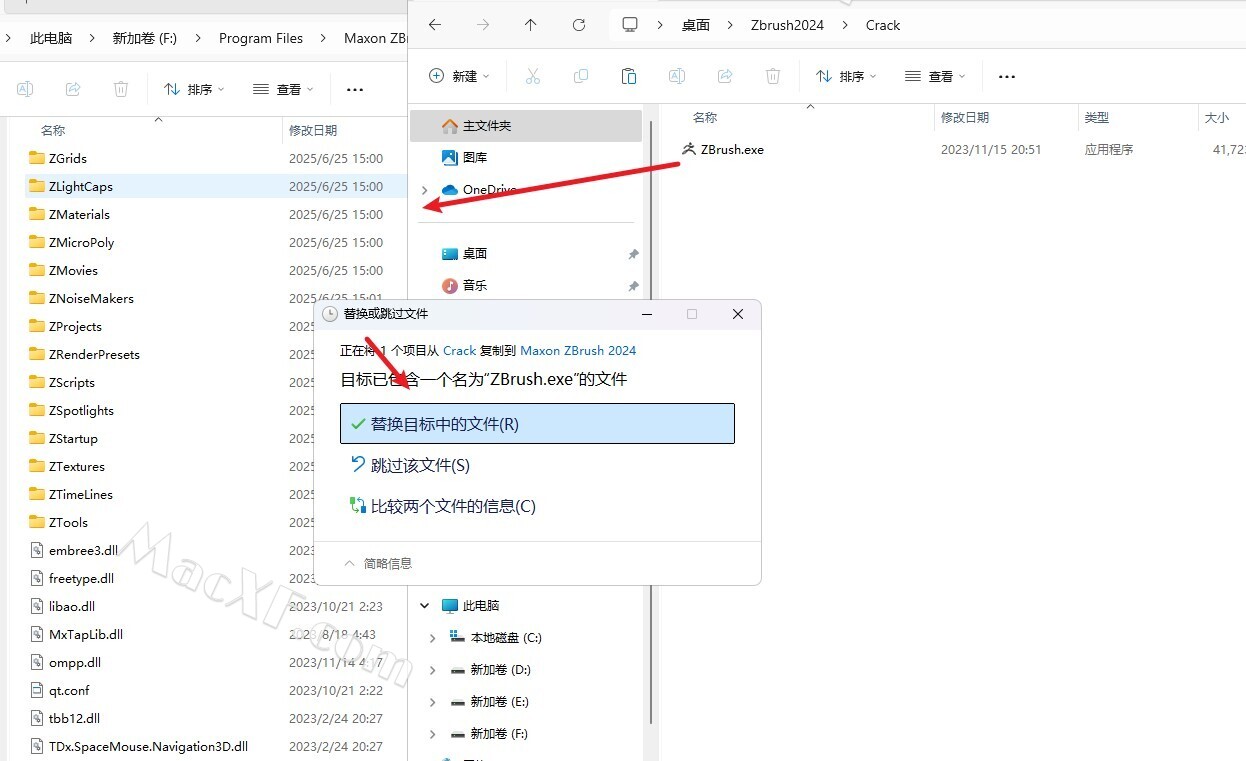
Task: Expand 新加卷 (F:) tree node
Action: pyautogui.click(x=433, y=734)
